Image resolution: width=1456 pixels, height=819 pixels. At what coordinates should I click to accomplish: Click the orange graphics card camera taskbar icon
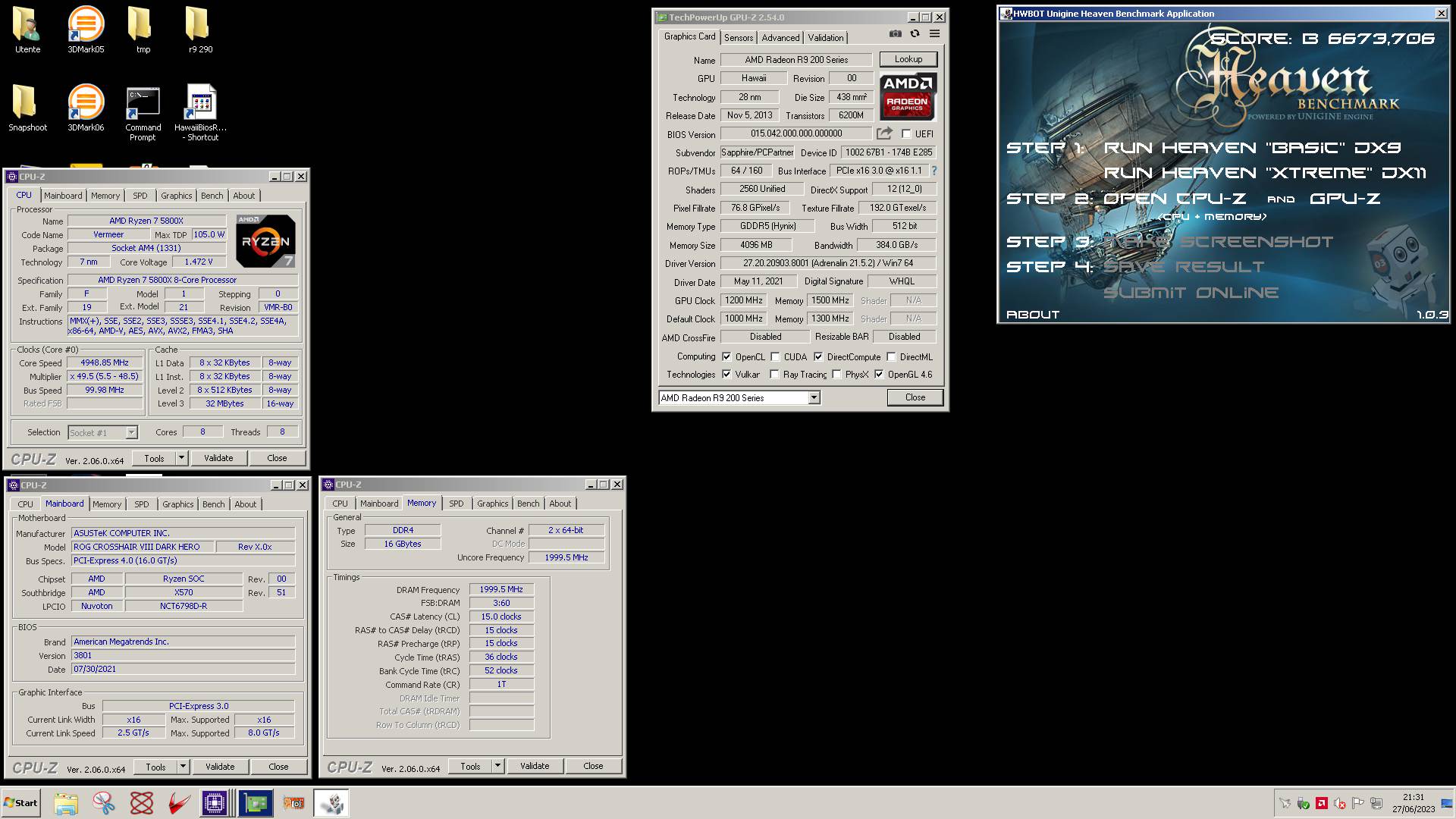click(x=293, y=803)
